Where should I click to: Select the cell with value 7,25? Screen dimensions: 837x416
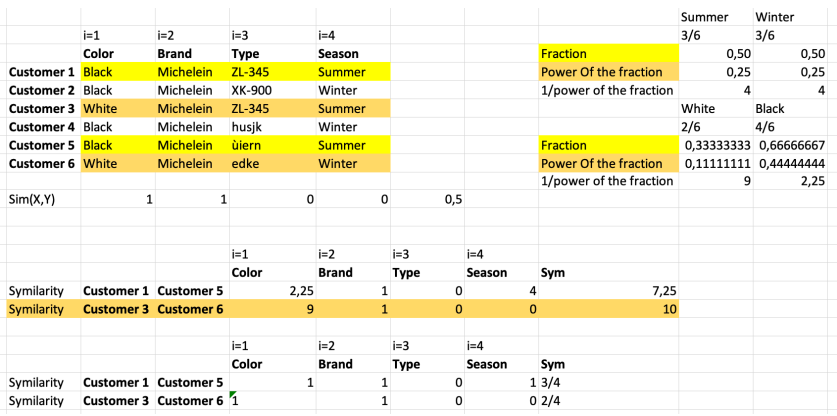point(609,291)
